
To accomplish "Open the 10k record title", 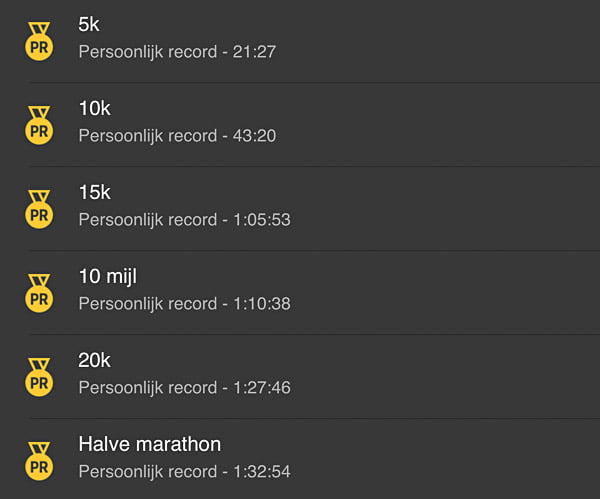I will click(x=95, y=108).
